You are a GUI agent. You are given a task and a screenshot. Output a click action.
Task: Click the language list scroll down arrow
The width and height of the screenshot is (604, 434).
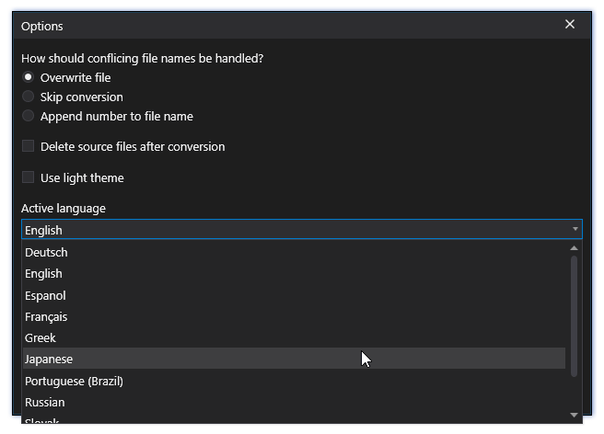574,415
